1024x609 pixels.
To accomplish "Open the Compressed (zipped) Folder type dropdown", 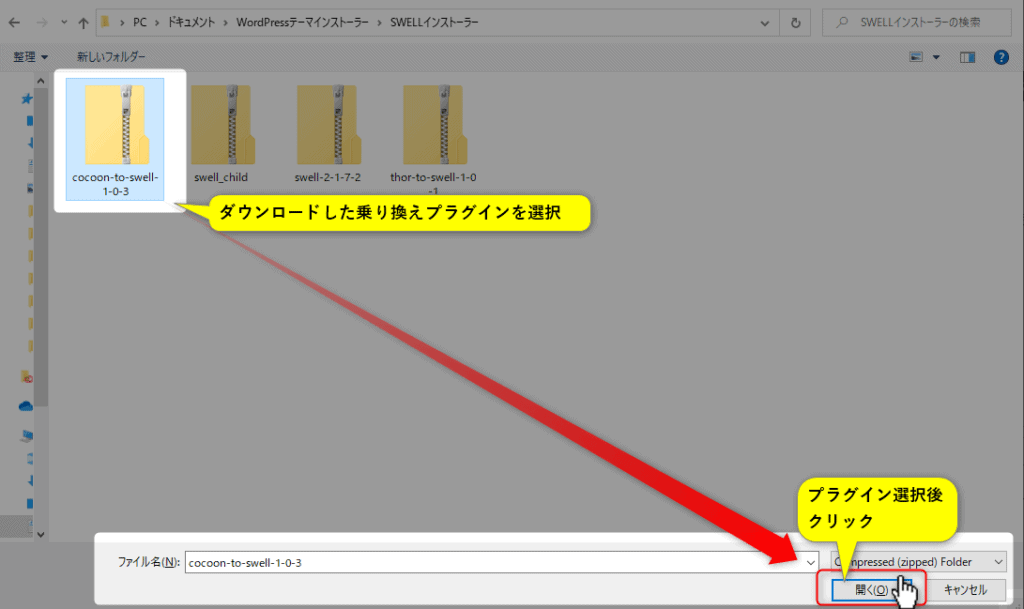I will 918,561.
